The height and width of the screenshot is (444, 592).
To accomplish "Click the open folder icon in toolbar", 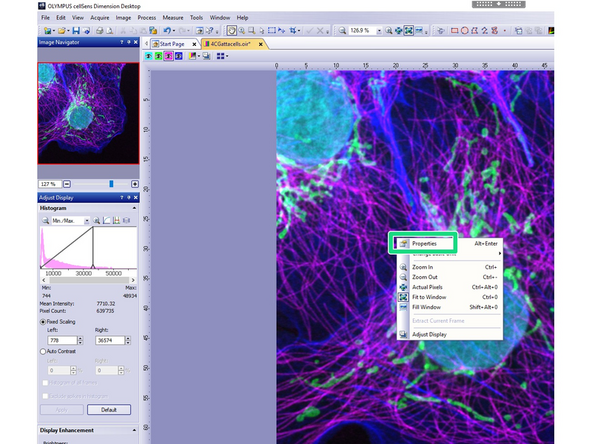I will [62, 31].
